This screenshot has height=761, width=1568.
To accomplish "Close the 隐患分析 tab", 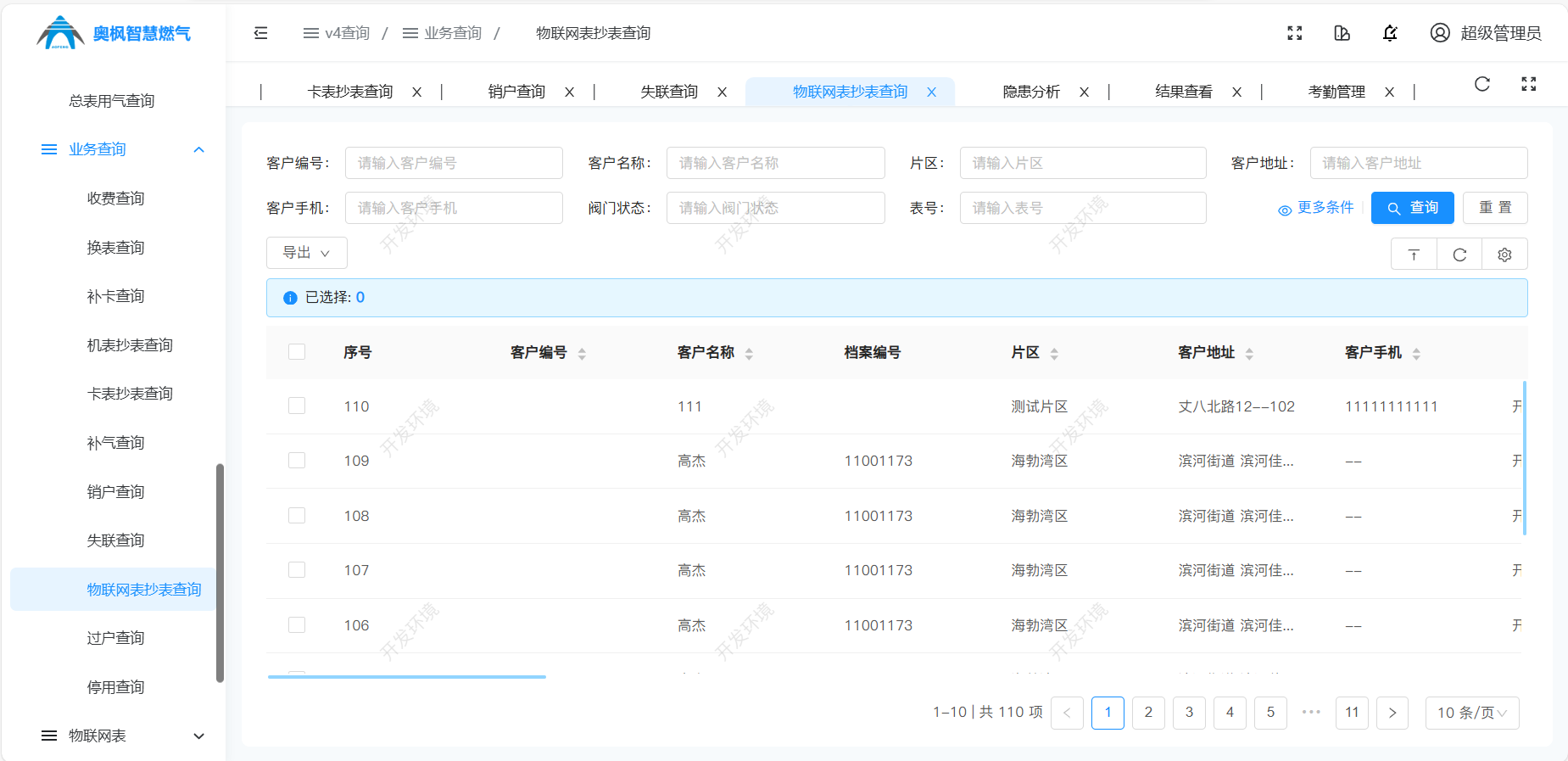I will (x=1085, y=92).
